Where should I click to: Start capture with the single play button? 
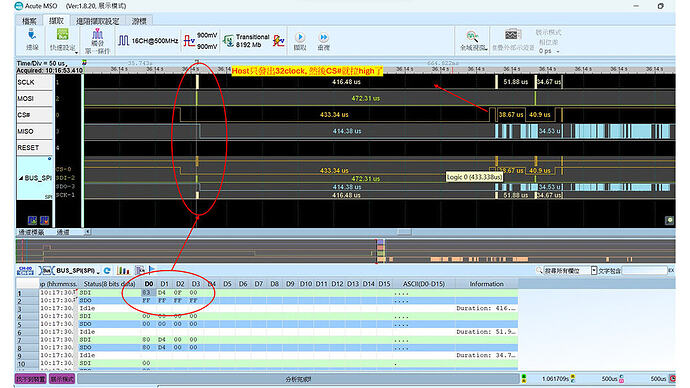(x=300, y=37)
